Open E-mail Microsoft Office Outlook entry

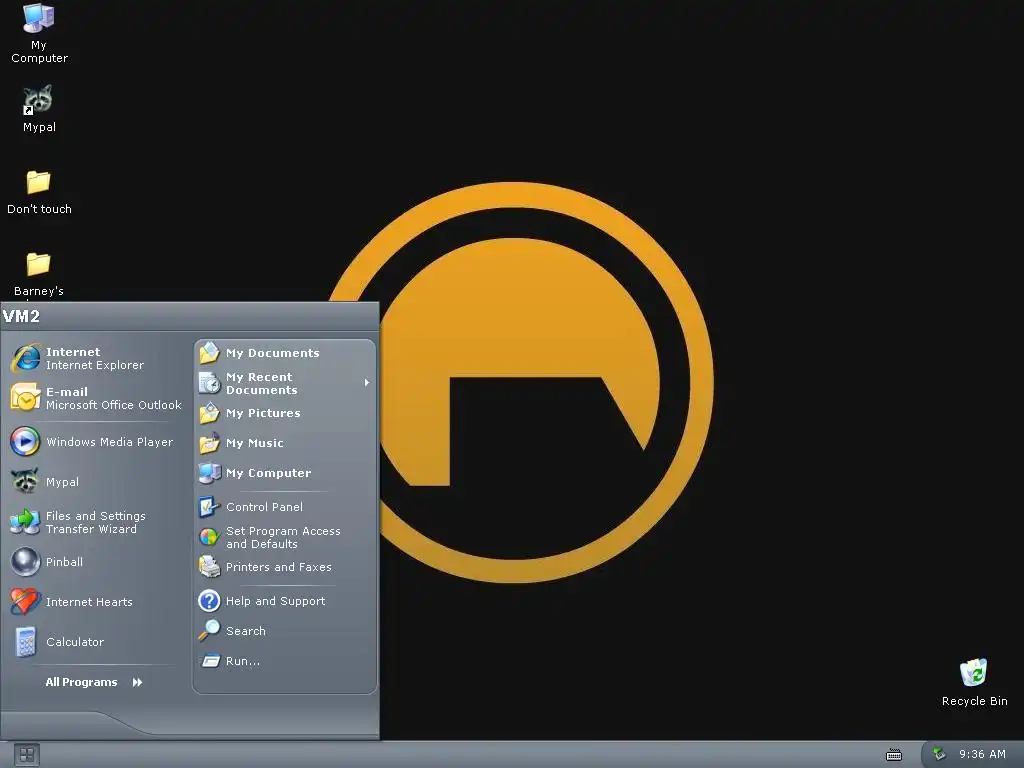(97, 398)
